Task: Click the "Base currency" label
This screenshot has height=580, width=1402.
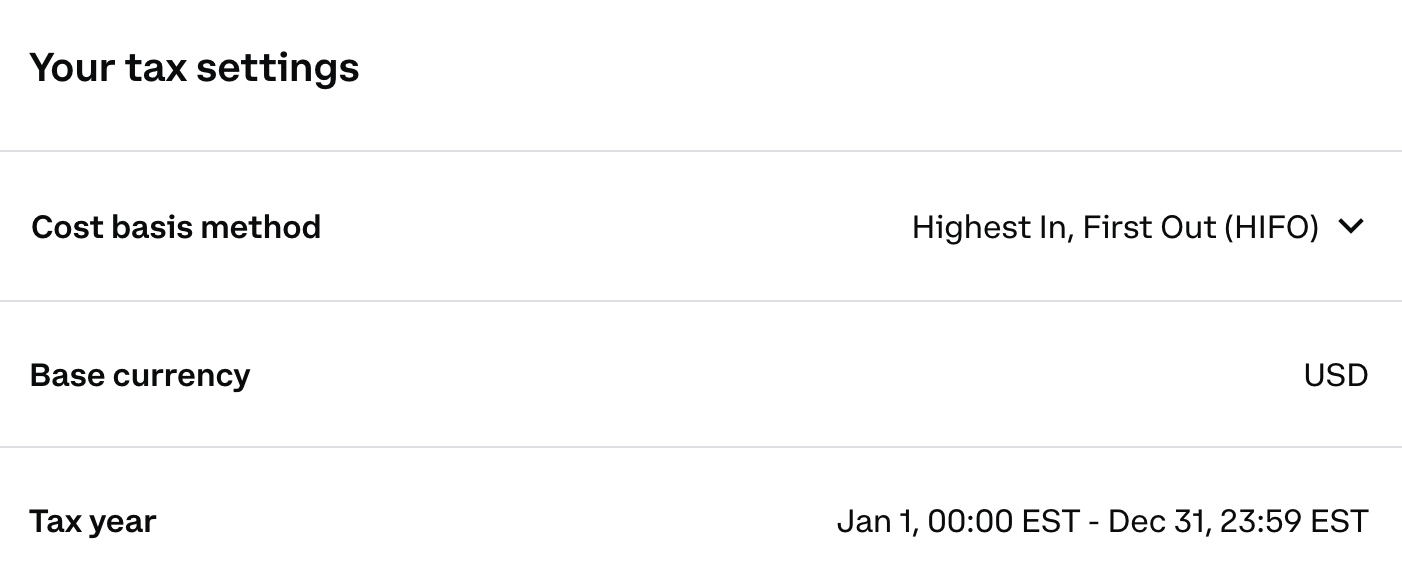Action: click(140, 375)
